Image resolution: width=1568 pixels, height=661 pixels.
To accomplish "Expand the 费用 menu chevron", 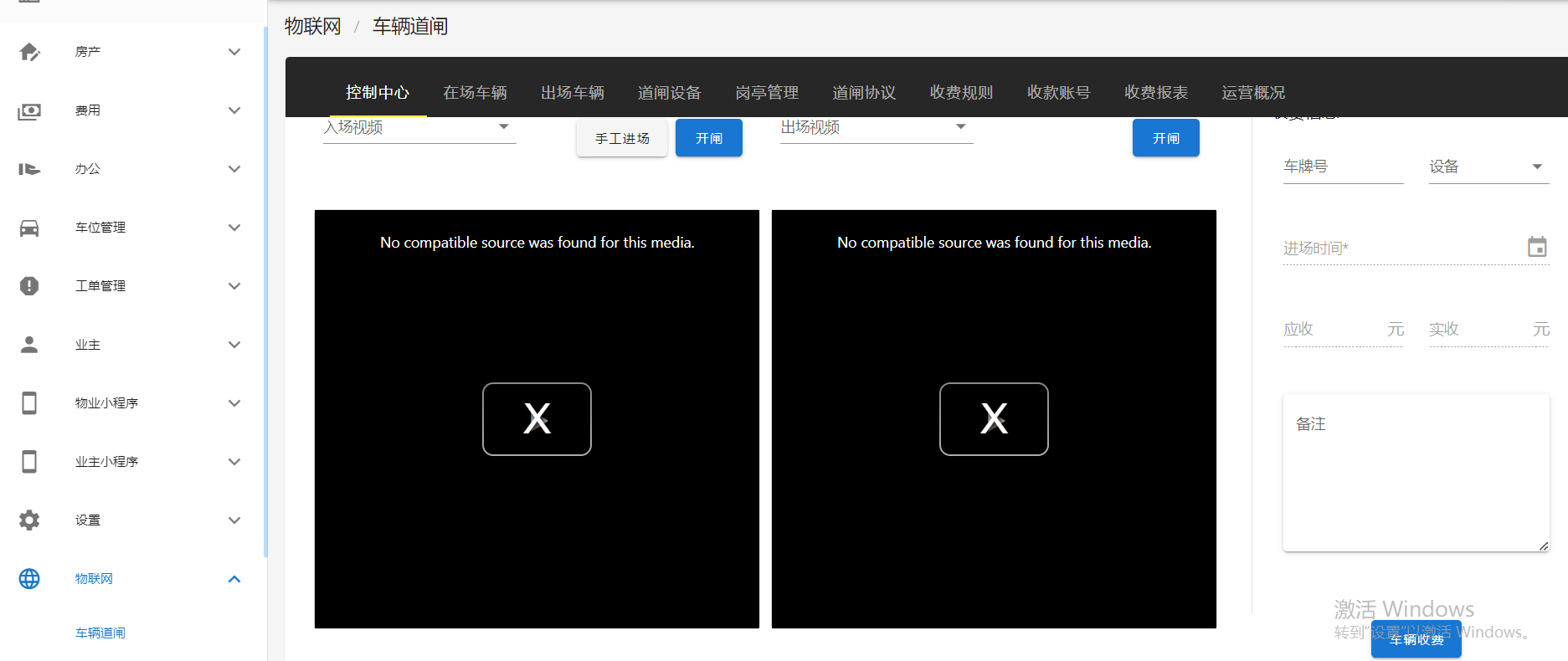I will (x=234, y=110).
